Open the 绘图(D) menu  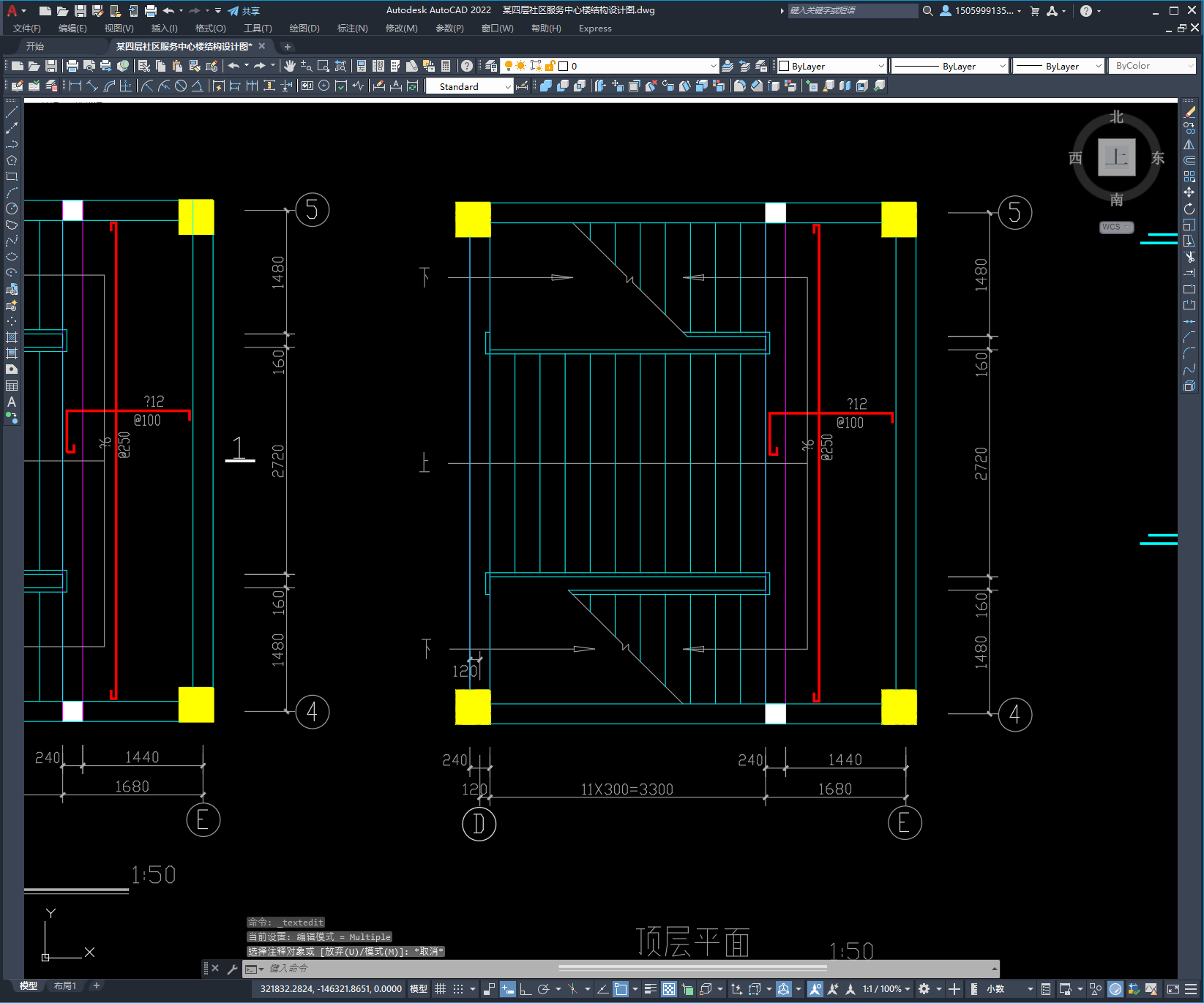point(304,29)
